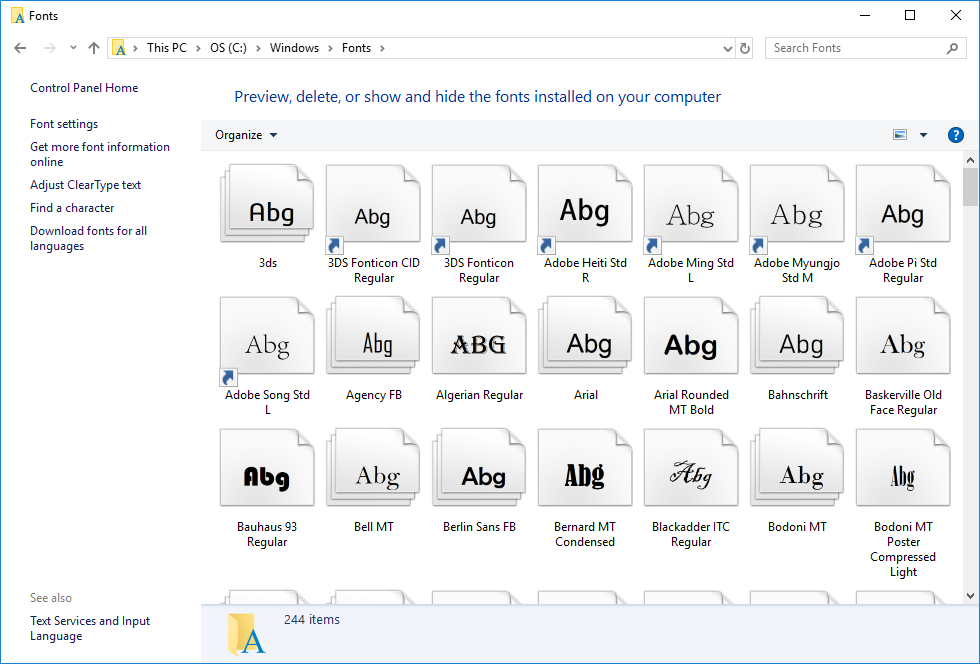The height and width of the screenshot is (664, 980).
Task: Open recent locations dropdown arrow
Action: click(73, 48)
